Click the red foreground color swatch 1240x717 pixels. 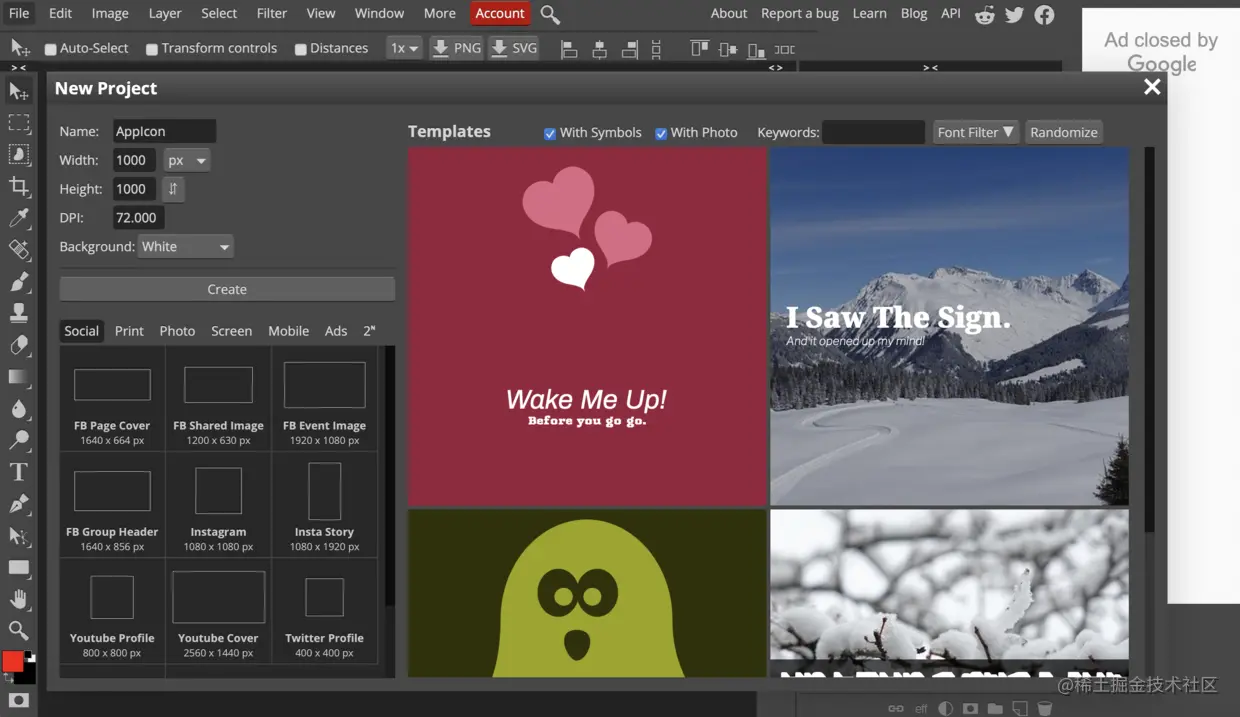point(13,661)
